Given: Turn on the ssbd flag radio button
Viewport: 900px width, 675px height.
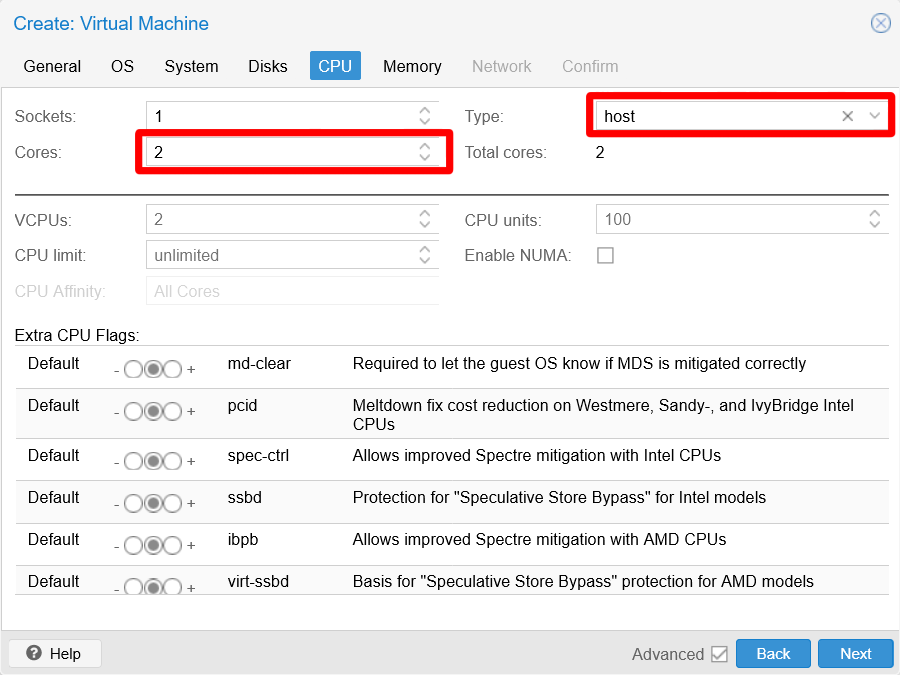Looking at the screenshot, I should tap(172, 503).
